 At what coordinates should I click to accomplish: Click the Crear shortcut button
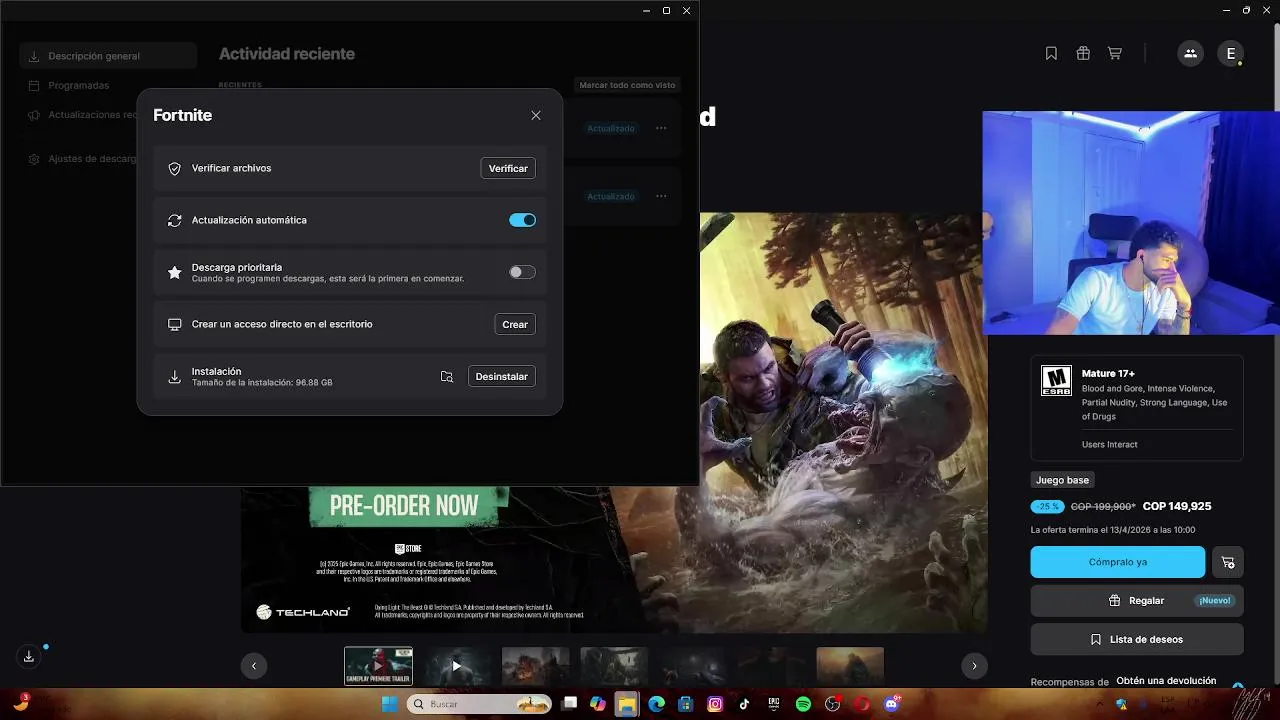click(515, 324)
